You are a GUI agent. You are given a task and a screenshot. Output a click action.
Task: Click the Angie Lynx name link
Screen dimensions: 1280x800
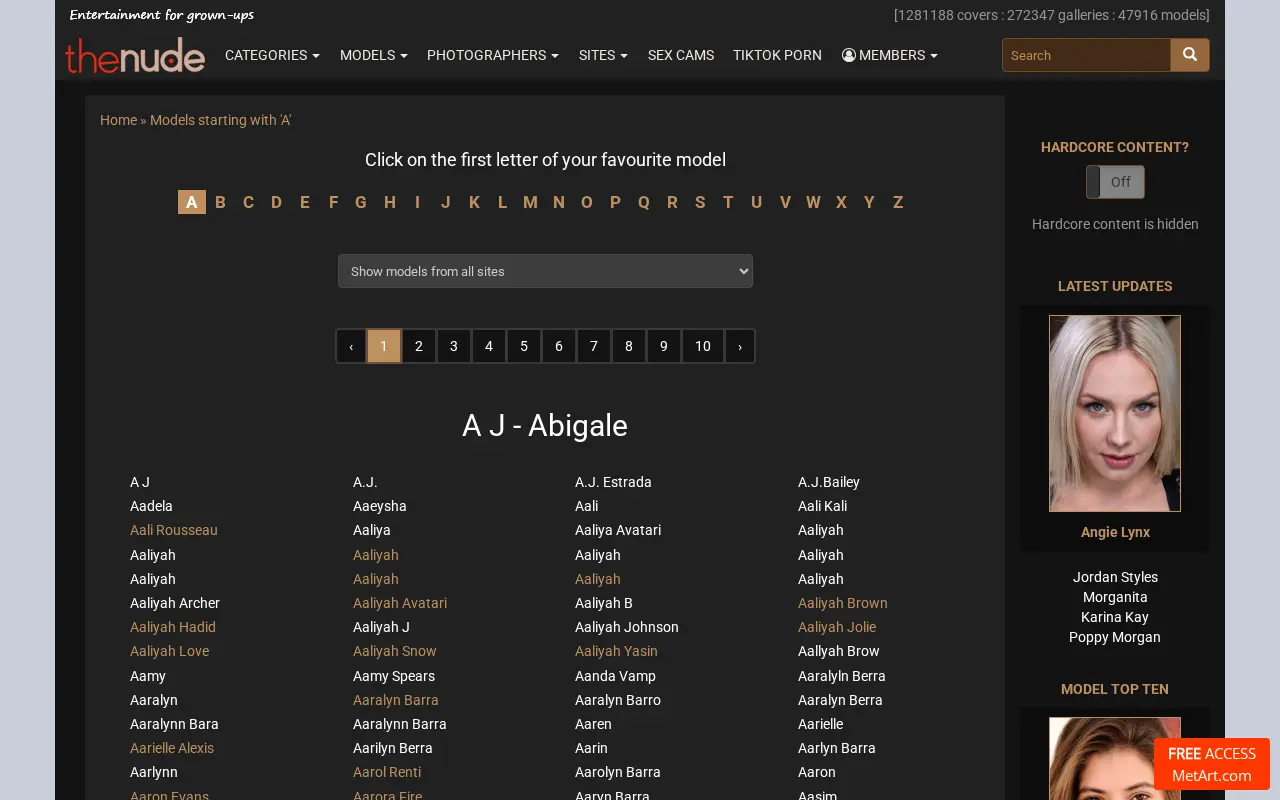tap(1115, 532)
